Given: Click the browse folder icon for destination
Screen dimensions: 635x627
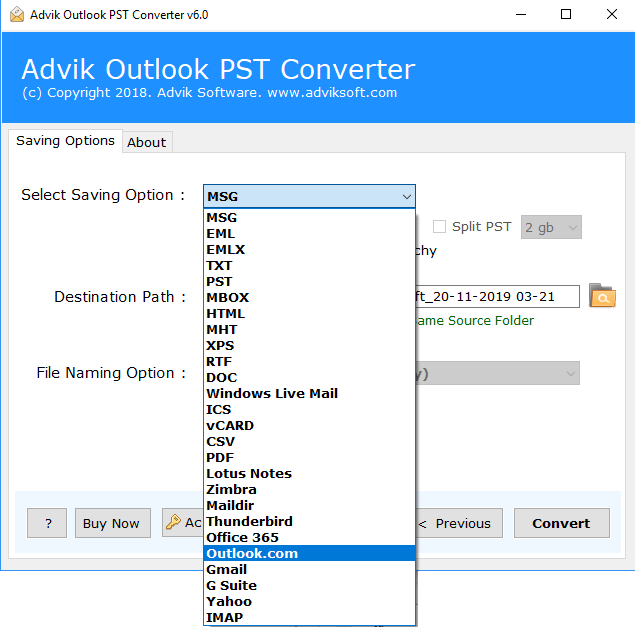Looking at the screenshot, I should click(x=602, y=296).
